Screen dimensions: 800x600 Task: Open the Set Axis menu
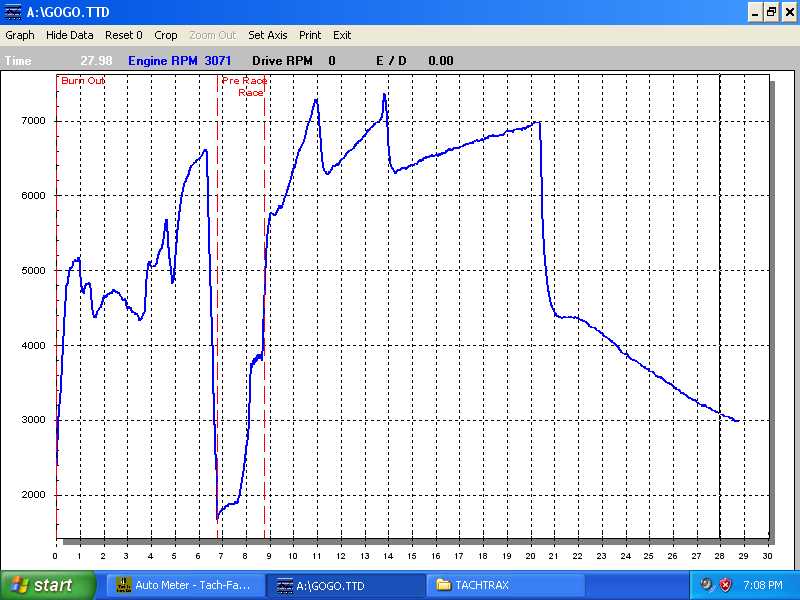tap(267, 35)
